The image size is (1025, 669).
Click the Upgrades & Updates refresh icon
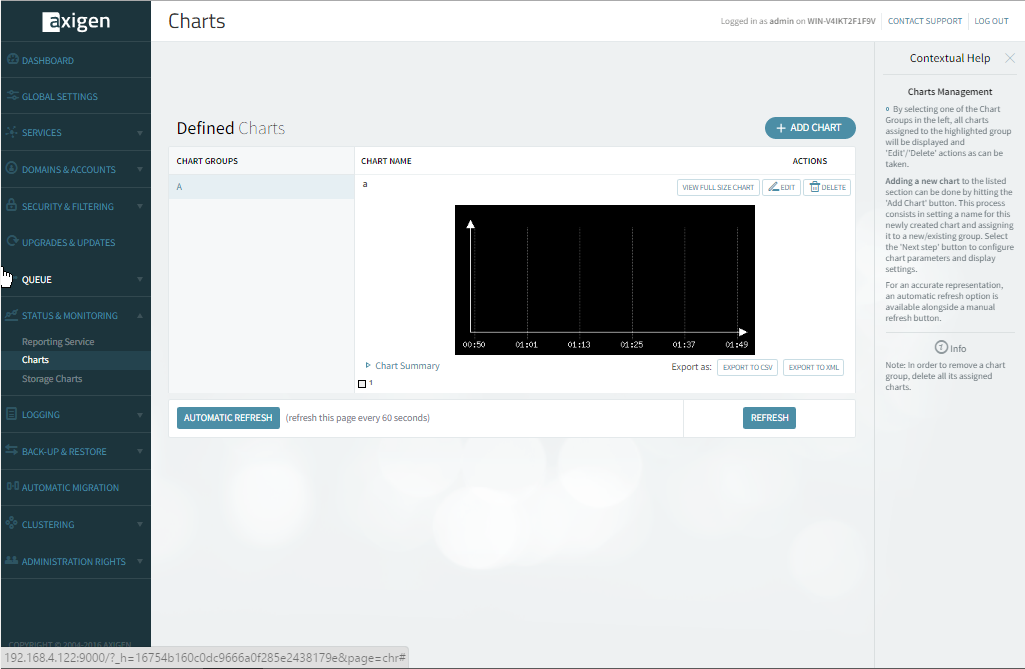tap(13, 242)
